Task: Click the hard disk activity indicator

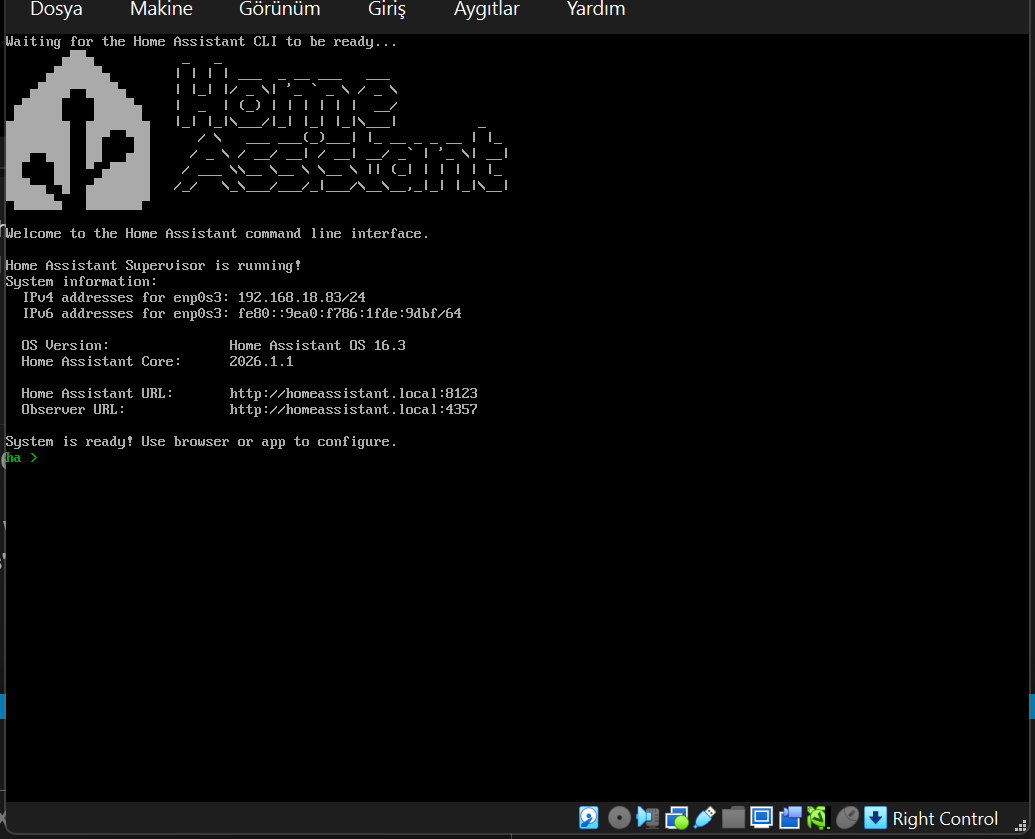Action: [x=589, y=818]
